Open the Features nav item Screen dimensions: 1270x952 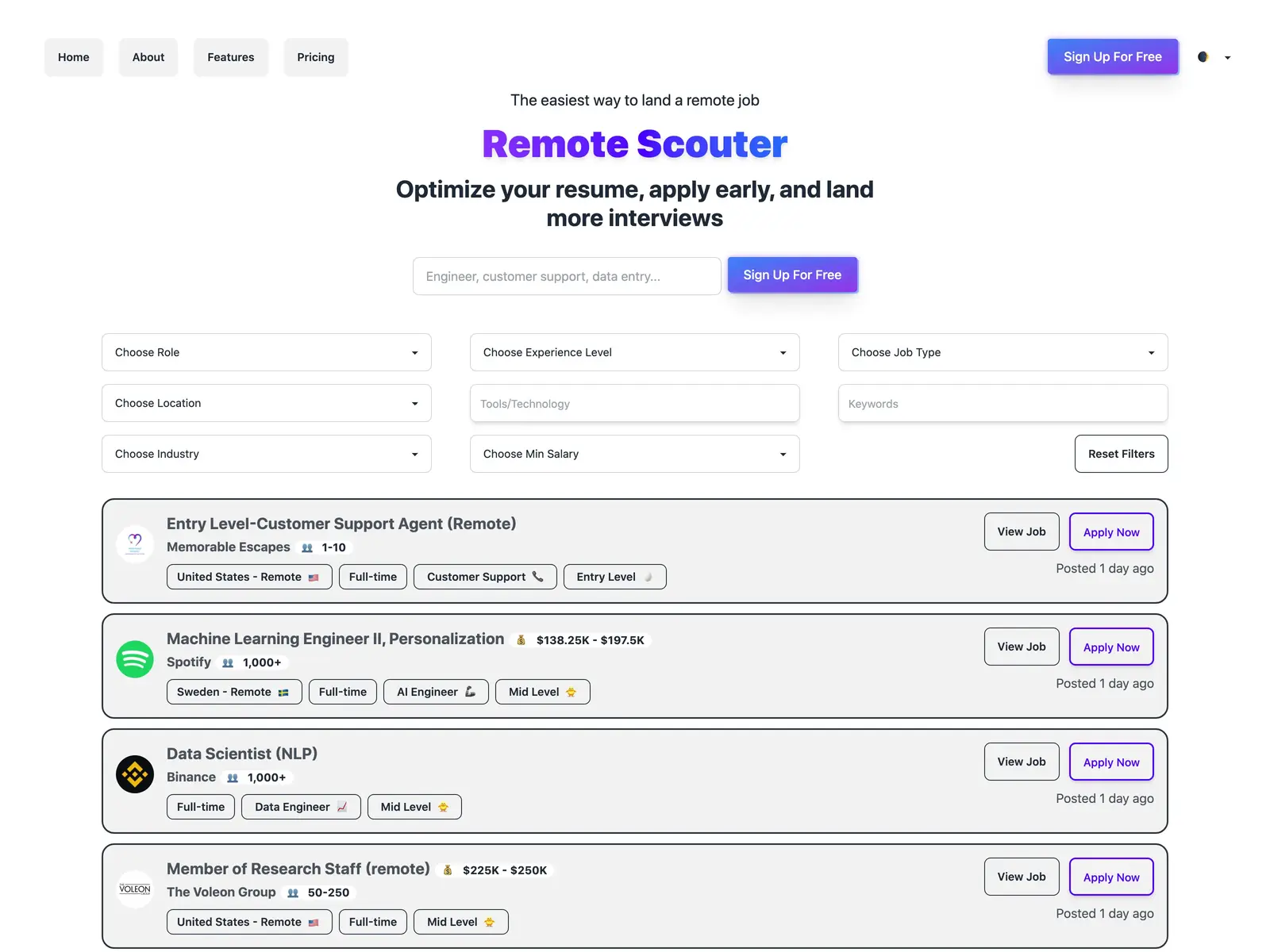(231, 57)
